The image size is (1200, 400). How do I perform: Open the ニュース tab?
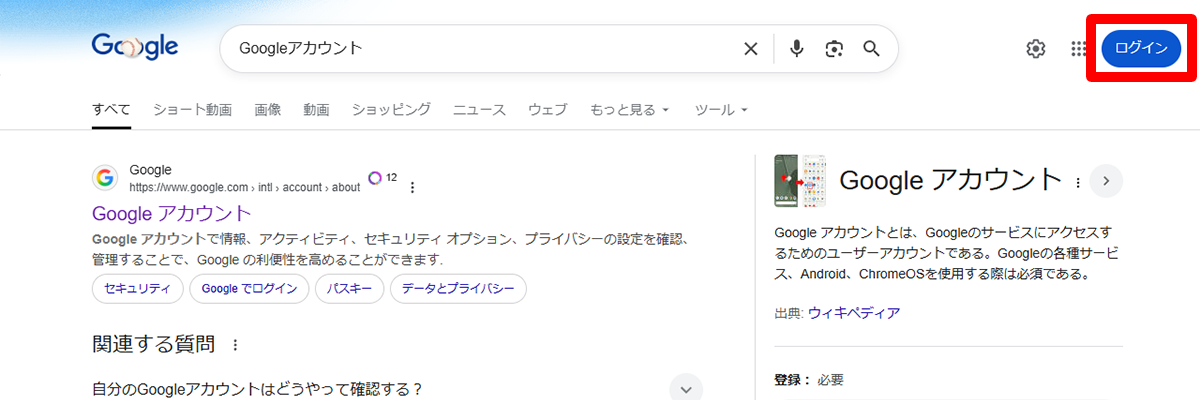coord(479,109)
